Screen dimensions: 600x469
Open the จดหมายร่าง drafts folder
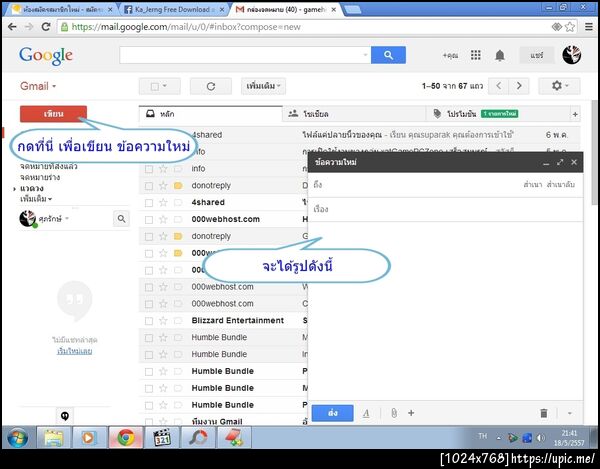pos(40,178)
